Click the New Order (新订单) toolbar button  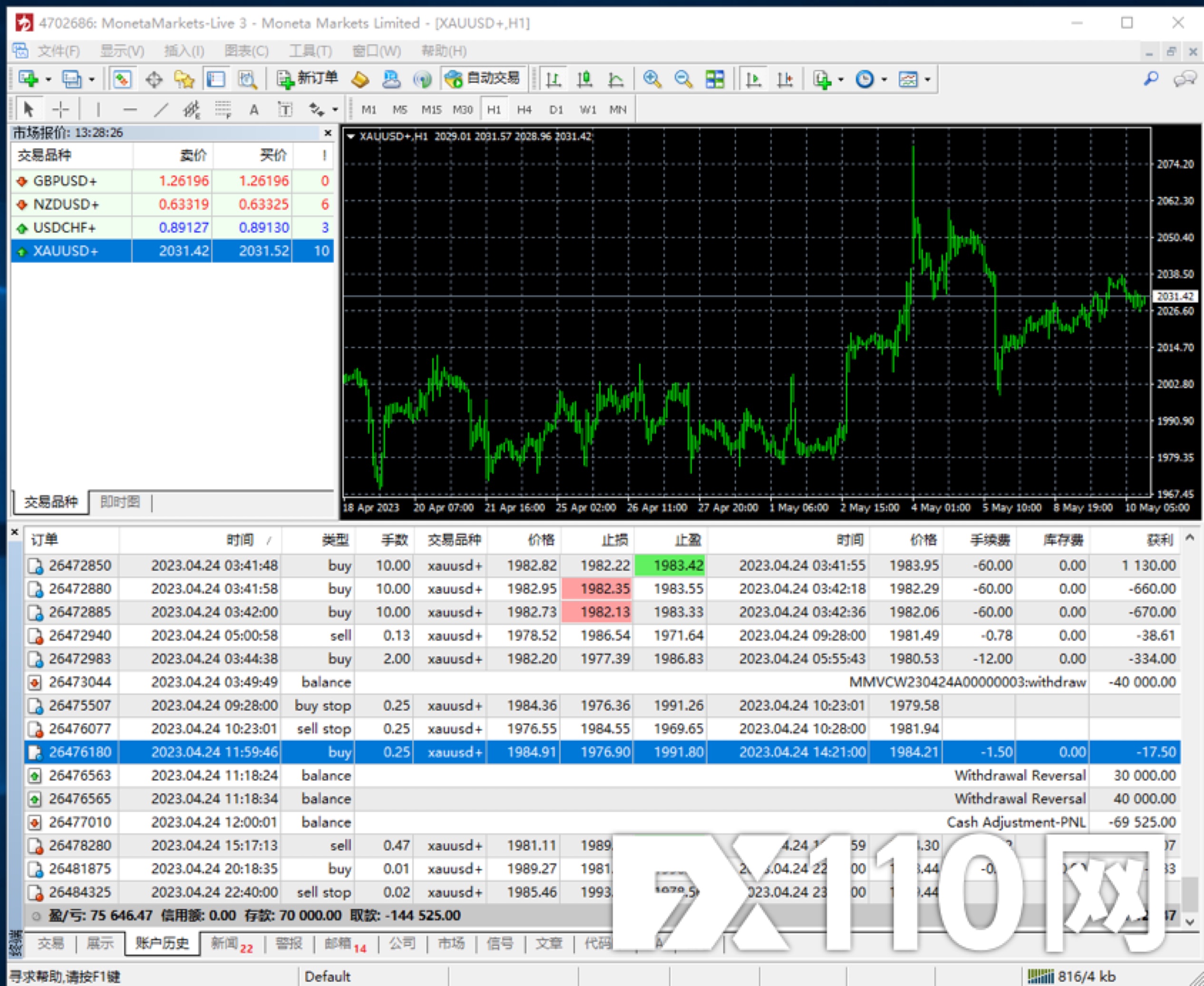[307, 79]
